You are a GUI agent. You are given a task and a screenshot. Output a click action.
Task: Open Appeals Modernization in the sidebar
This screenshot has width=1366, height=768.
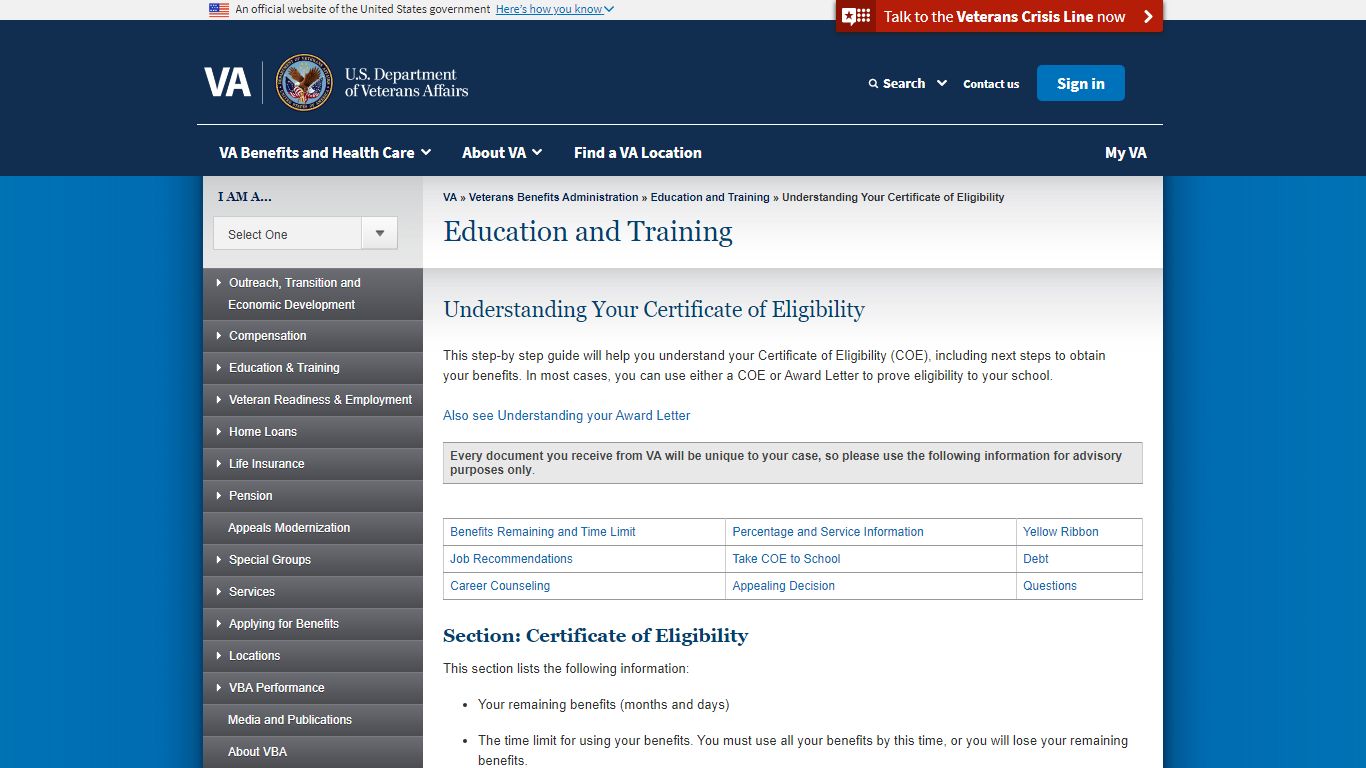tap(312, 528)
